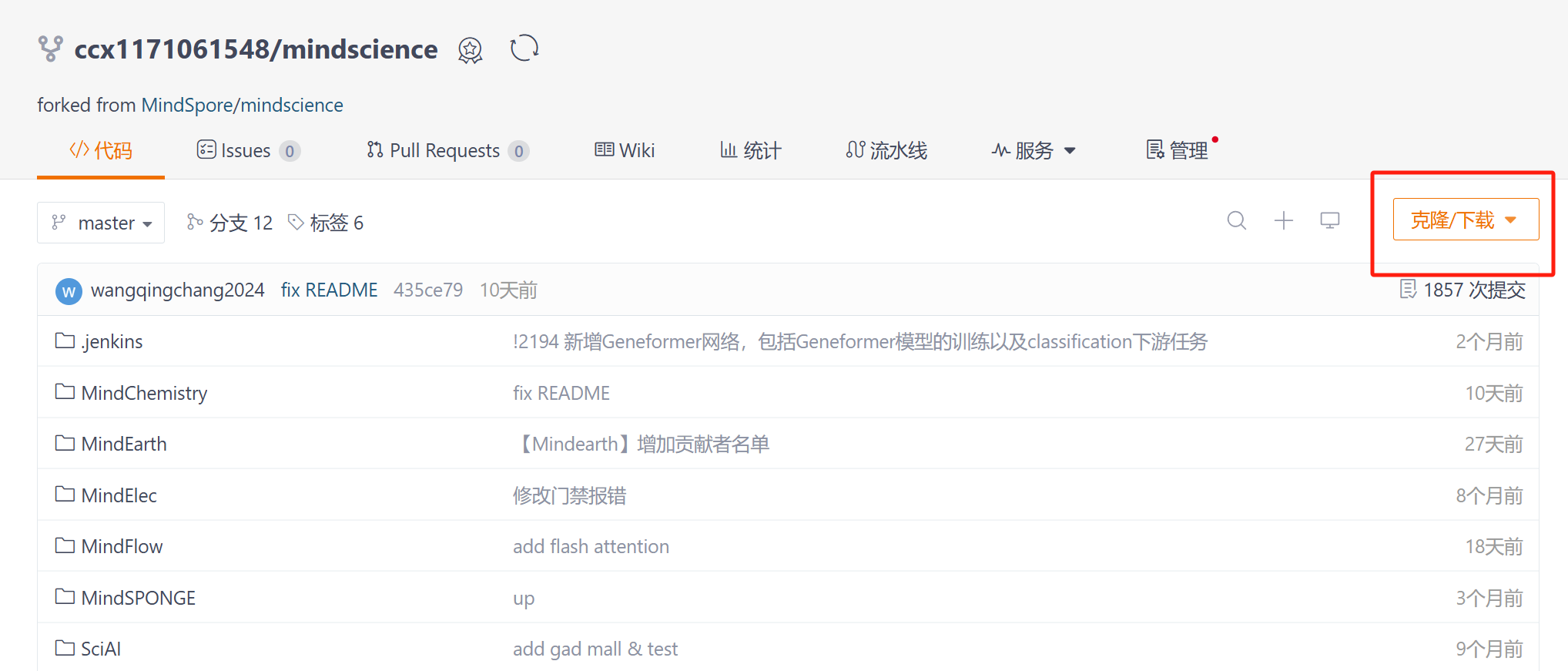The width and height of the screenshot is (1568, 671).
Task: Open the Wiki tab
Action: 625,150
